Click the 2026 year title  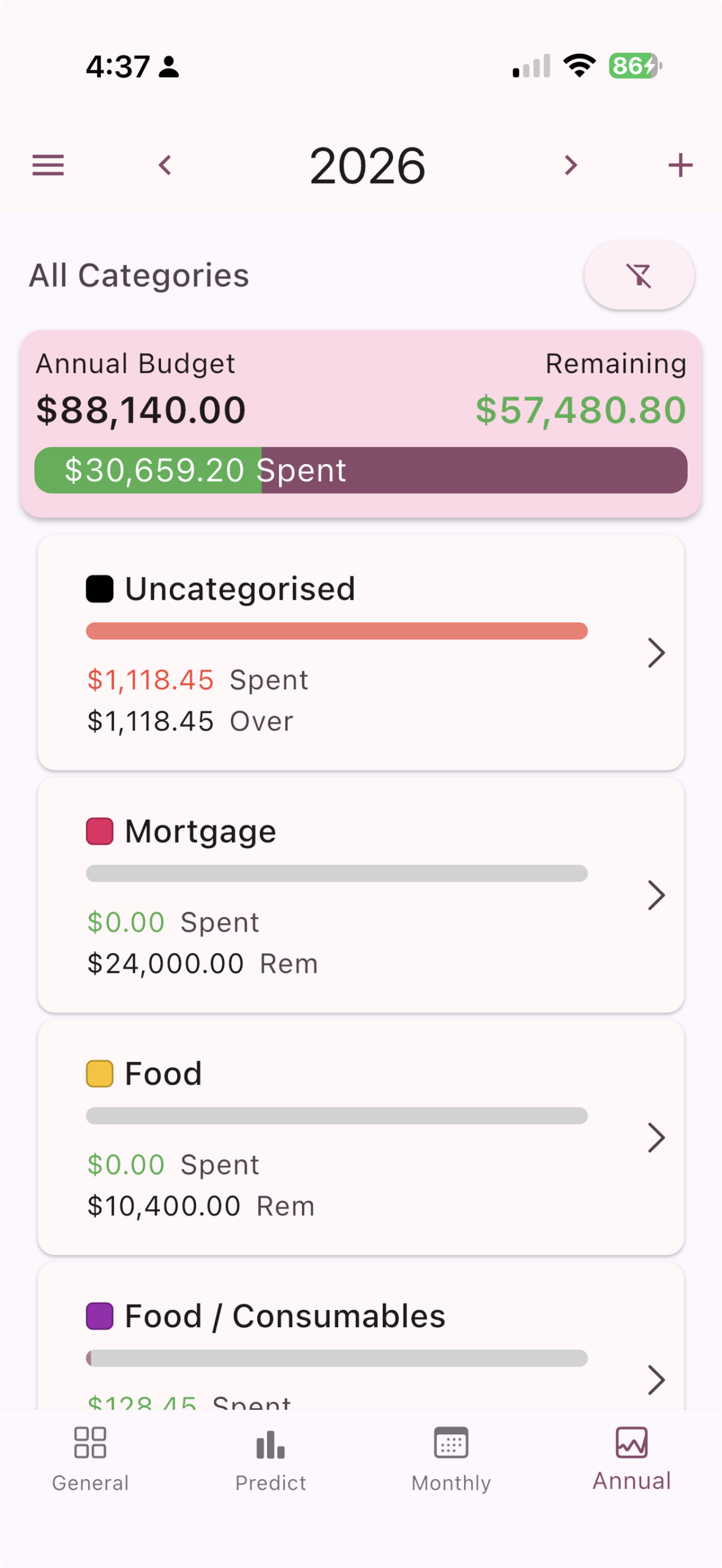(x=367, y=165)
